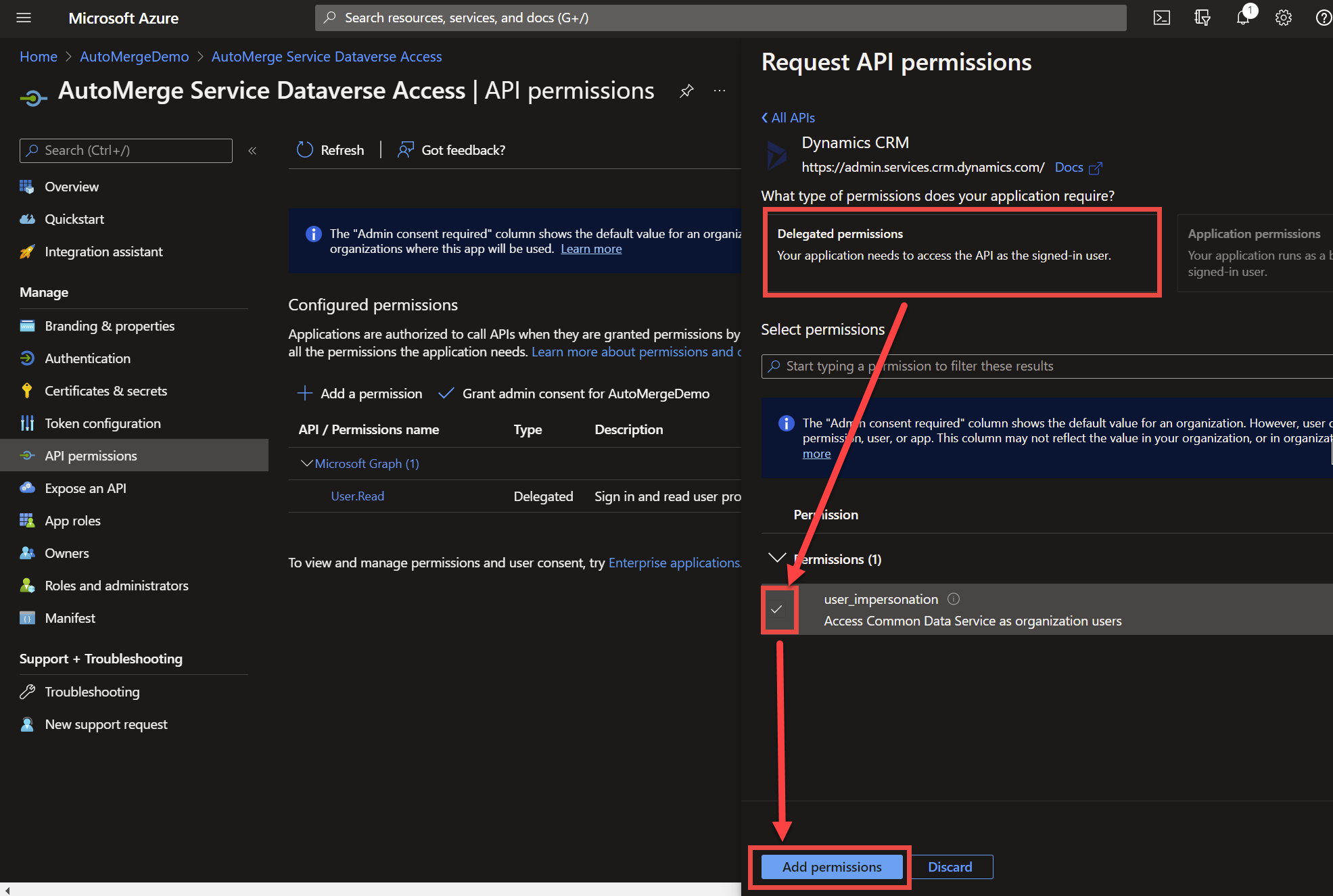The height and width of the screenshot is (896, 1333).
Task: Click the Description column header
Action: coord(629,429)
